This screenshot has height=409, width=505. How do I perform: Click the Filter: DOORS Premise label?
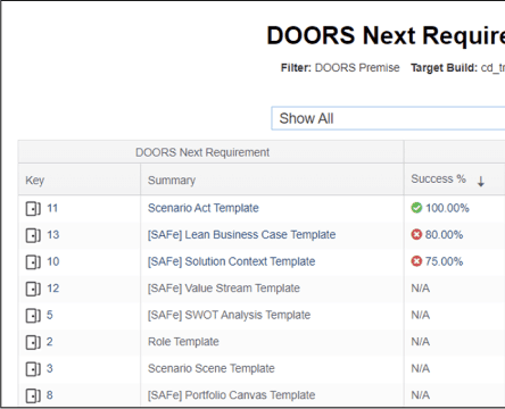point(340,68)
